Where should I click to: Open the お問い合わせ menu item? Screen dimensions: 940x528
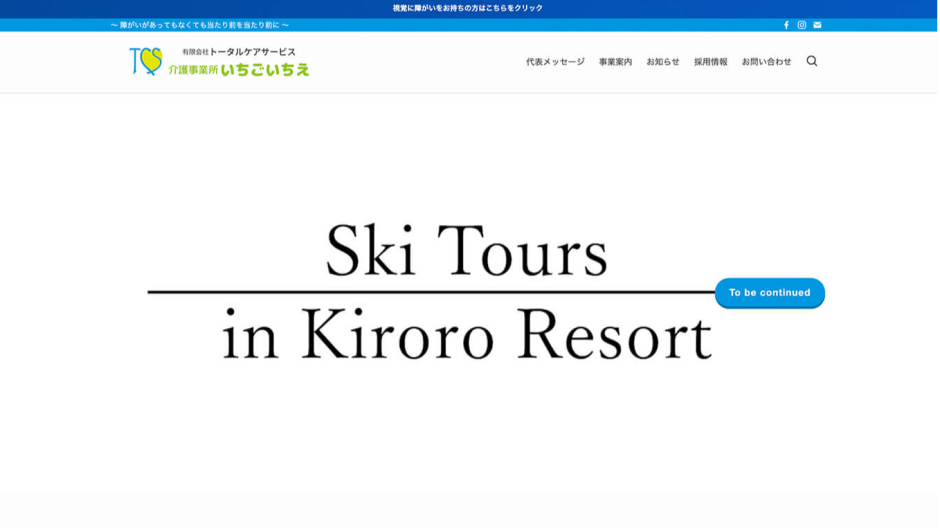[769, 62]
